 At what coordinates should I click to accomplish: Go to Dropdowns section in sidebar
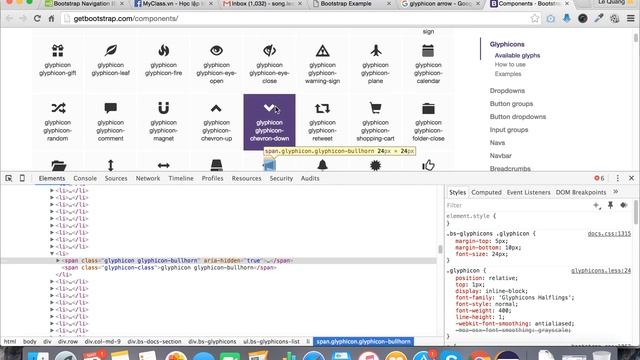pyautogui.click(x=507, y=91)
